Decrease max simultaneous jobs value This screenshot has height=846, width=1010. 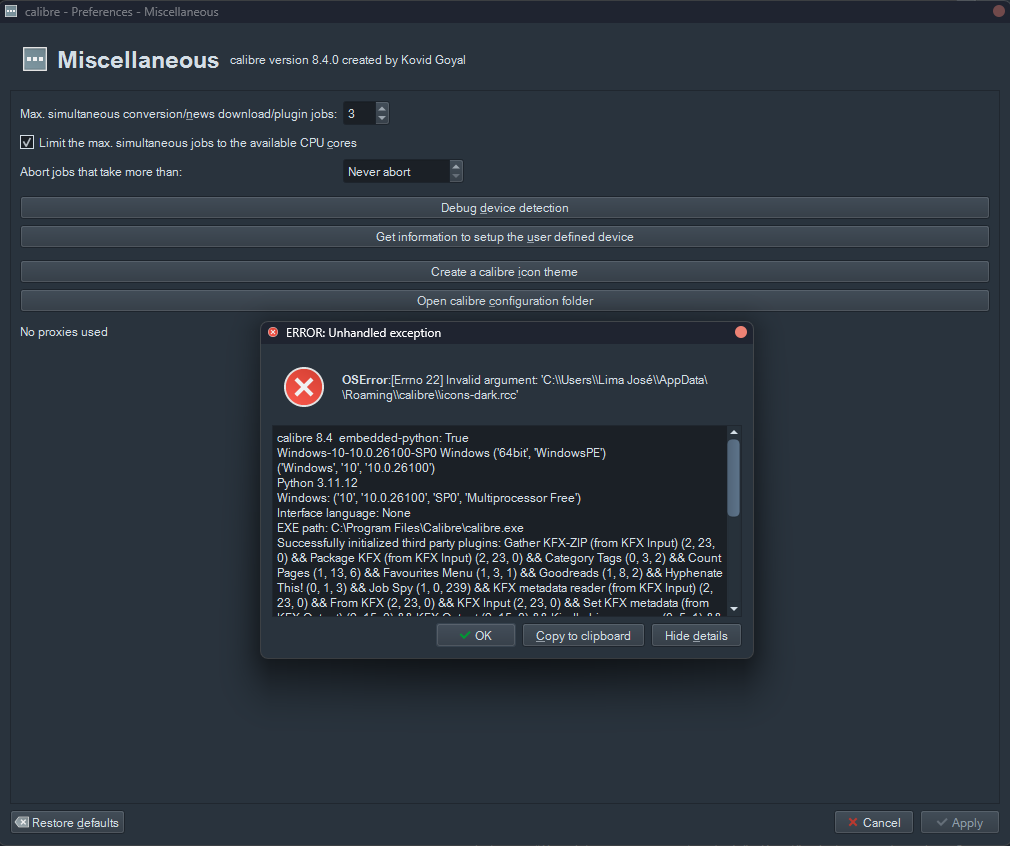click(x=382, y=119)
